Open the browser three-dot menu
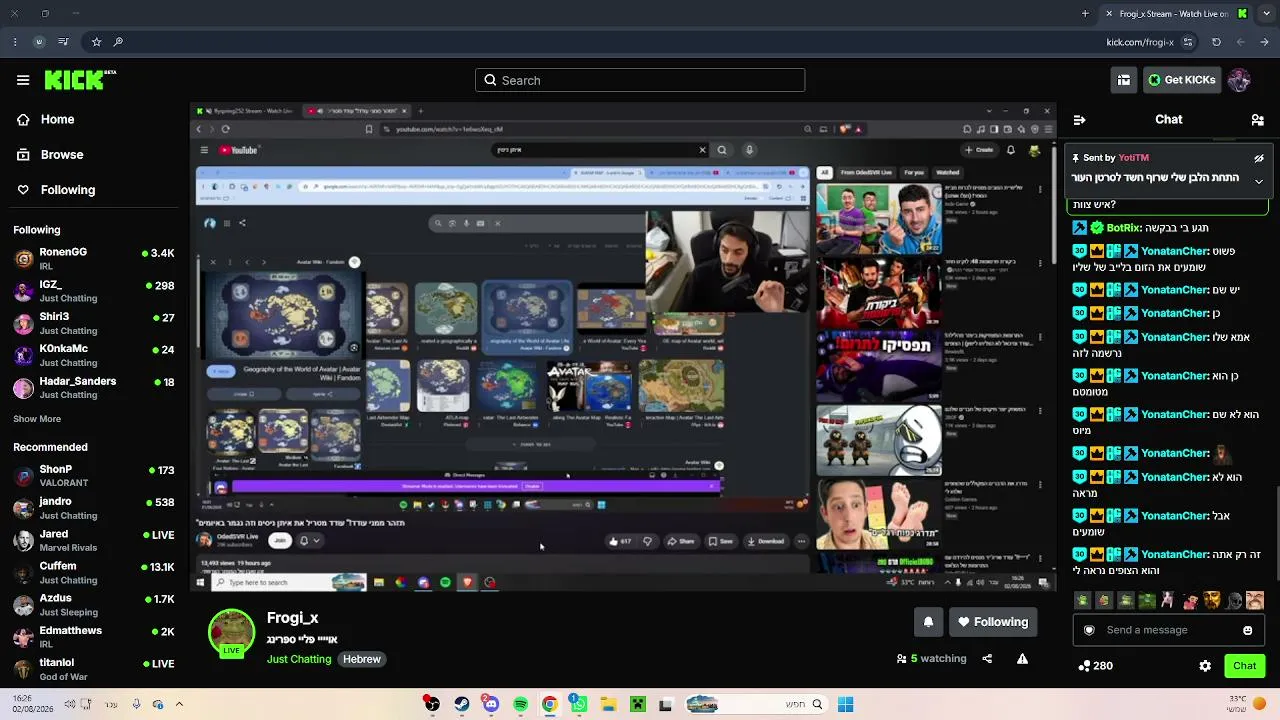1280x720 pixels. point(14,42)
